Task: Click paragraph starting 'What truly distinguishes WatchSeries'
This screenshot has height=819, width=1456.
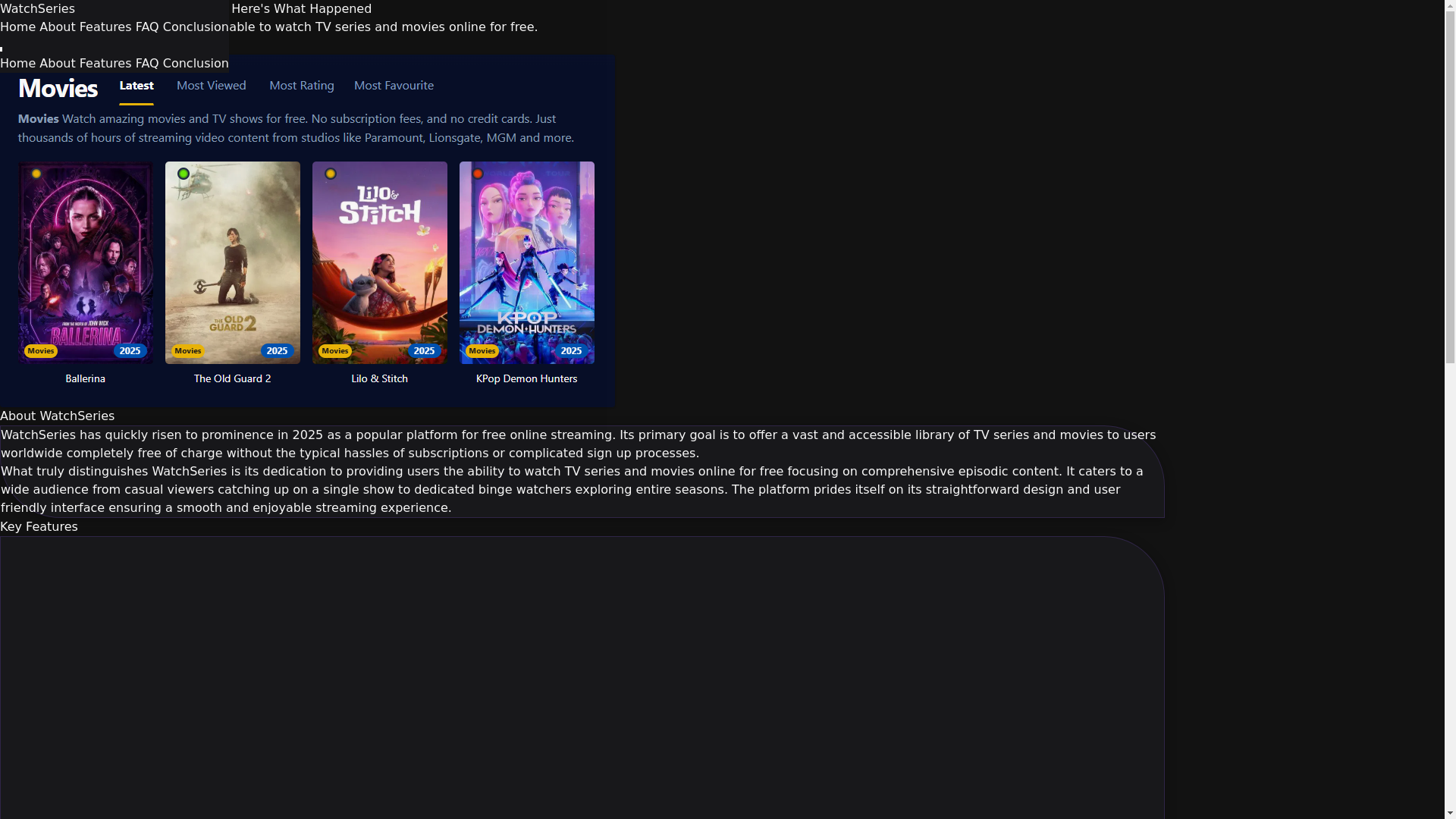Action: tap(572, 490)
